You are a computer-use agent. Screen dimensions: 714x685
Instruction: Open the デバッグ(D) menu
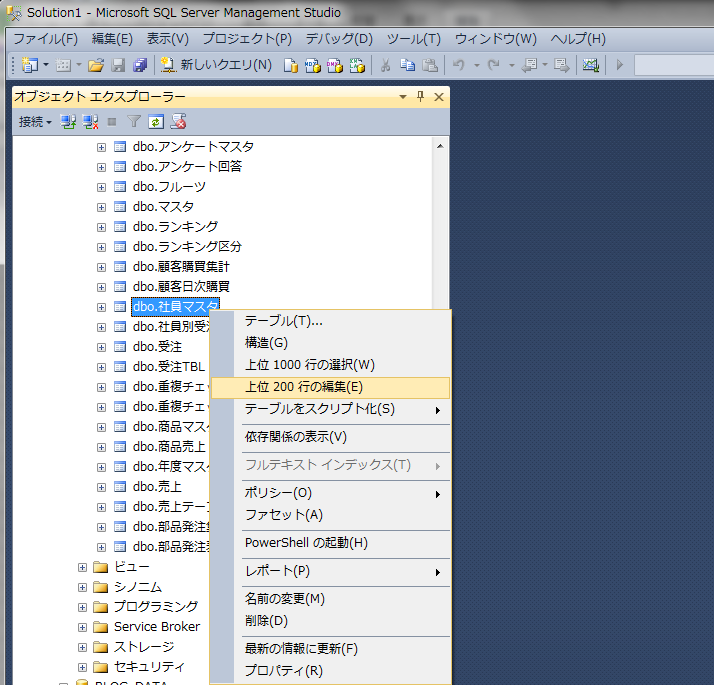(x=339, y=39)
